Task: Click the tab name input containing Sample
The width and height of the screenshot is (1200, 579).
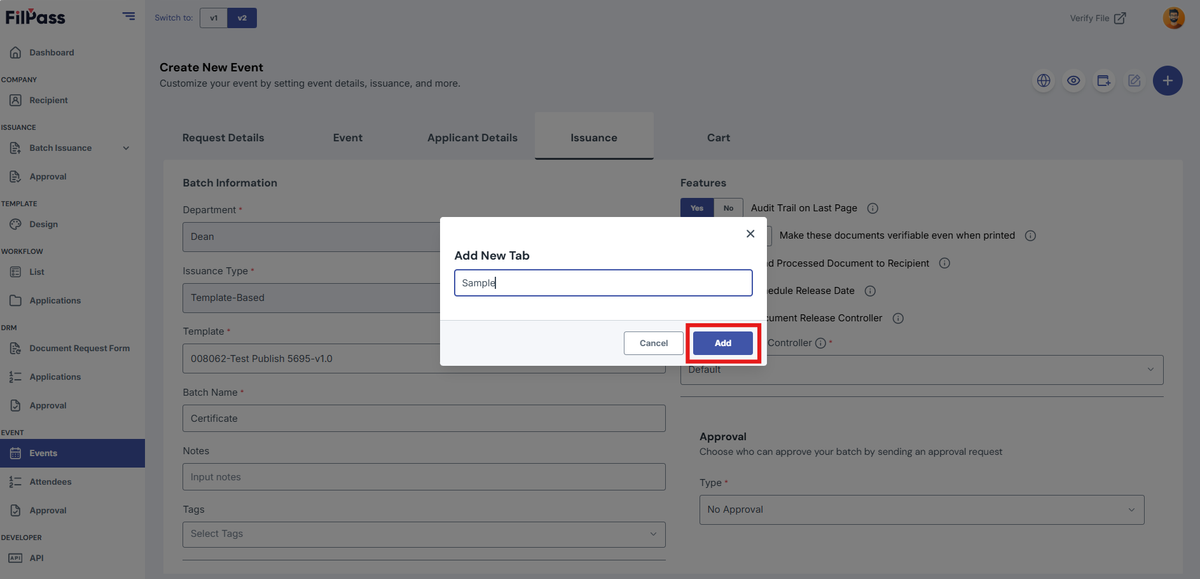Action: [x=603, y=283]
